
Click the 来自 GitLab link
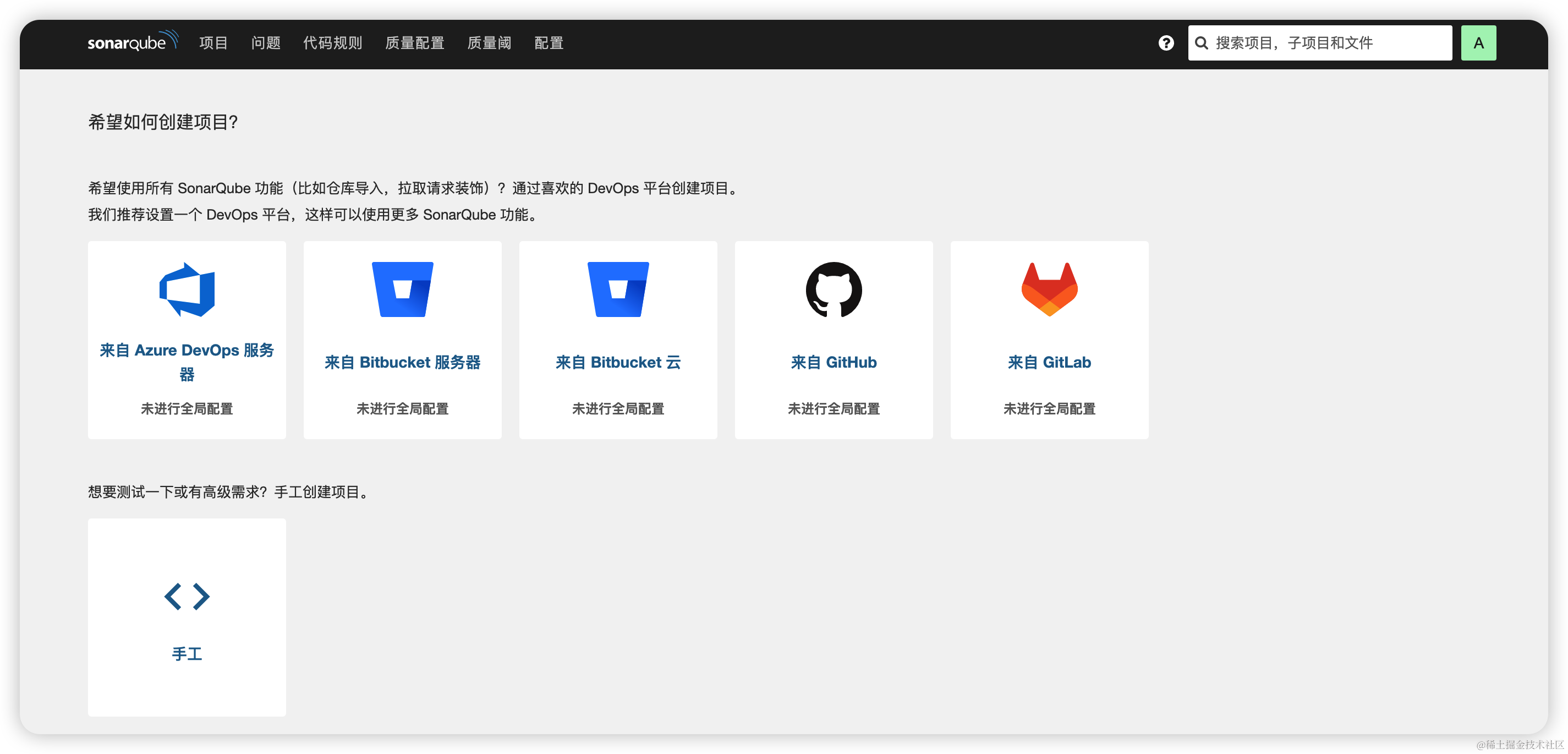pos(1049,362)
